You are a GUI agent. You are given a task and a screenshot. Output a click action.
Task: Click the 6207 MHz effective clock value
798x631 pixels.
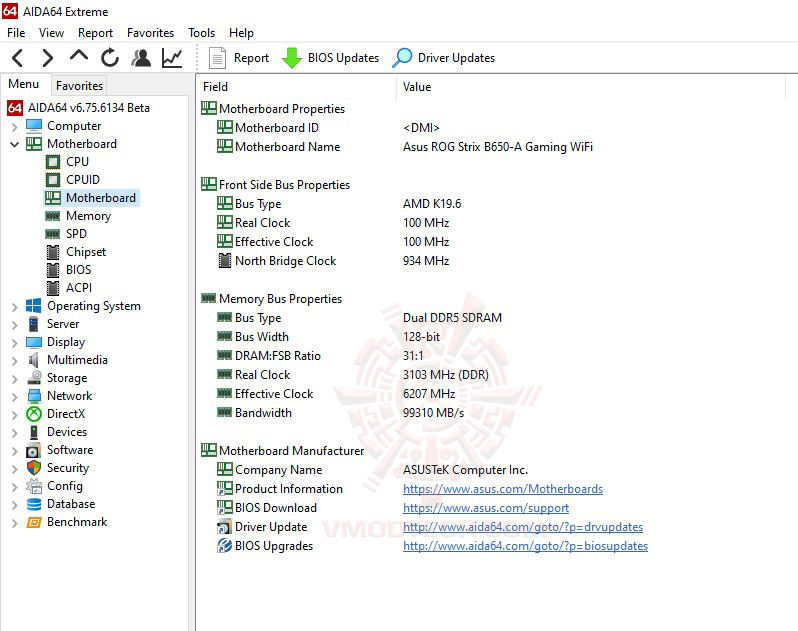point(429,394)
